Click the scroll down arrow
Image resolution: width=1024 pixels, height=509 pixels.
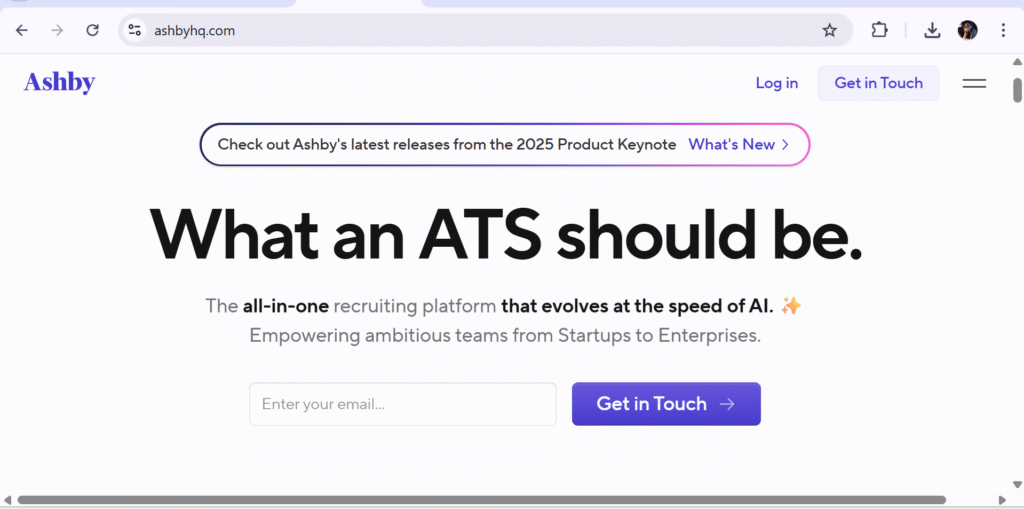pos(1017,484)
